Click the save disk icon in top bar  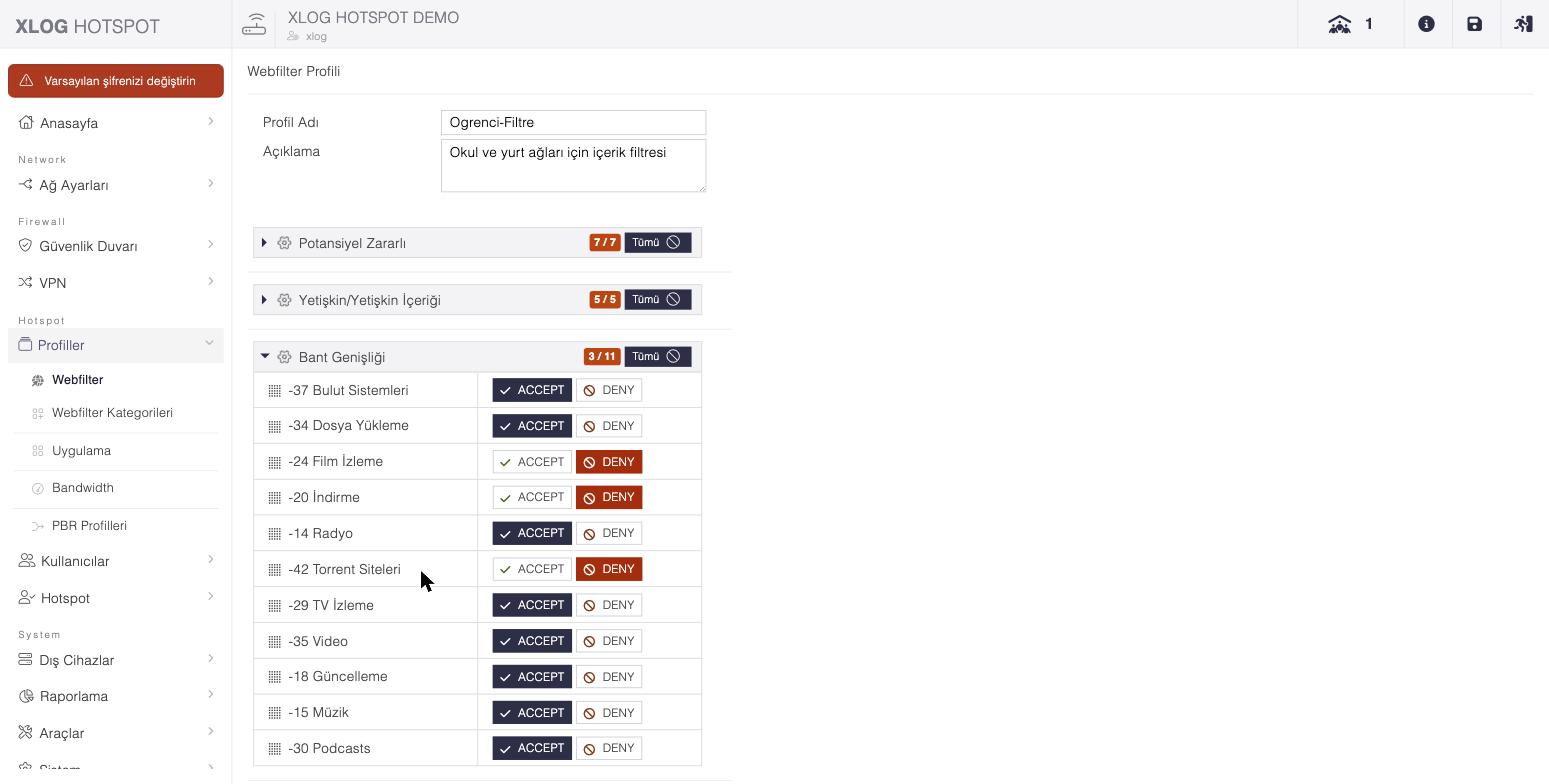coord(1474,24)
